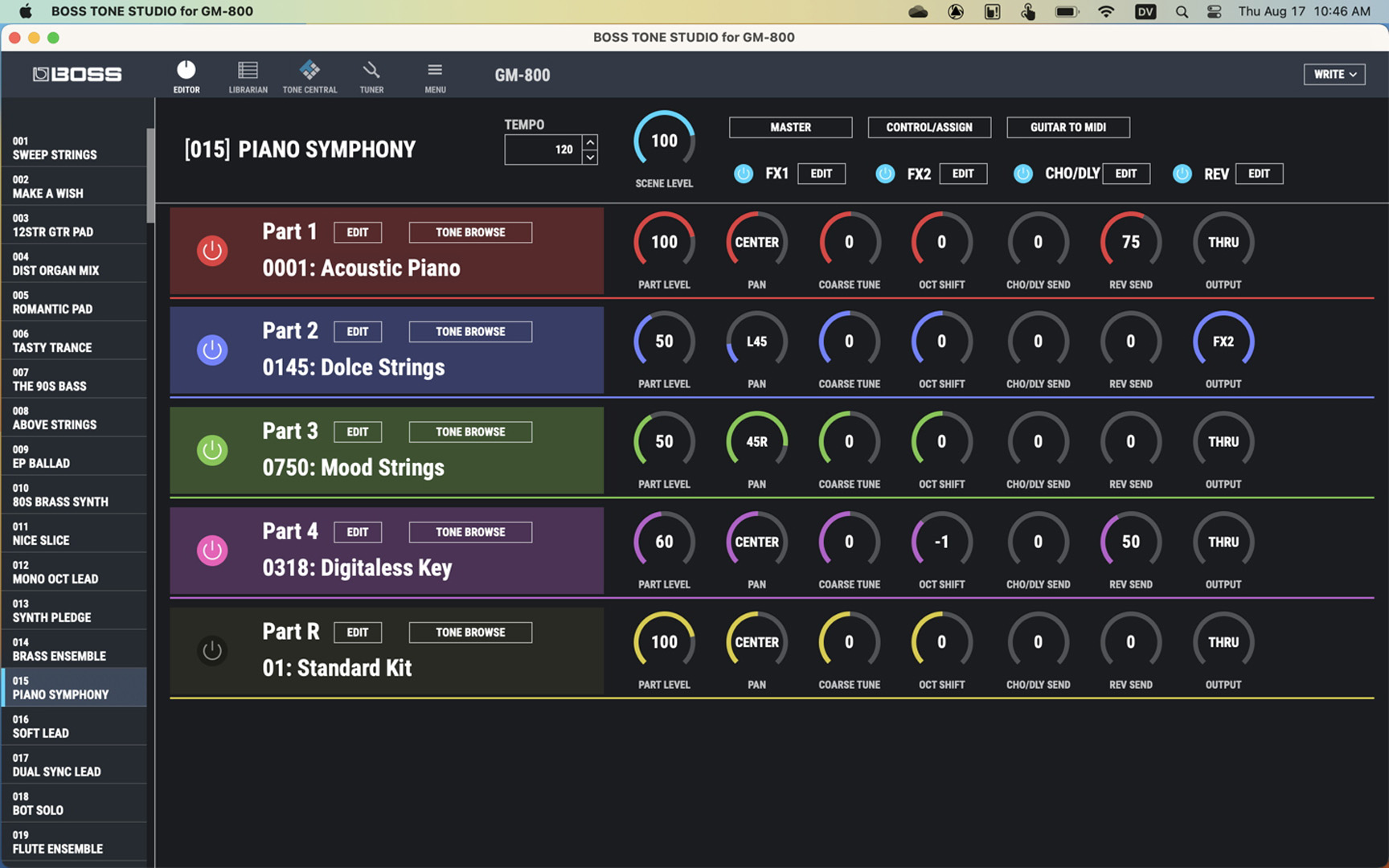Select scene 012 MONO OCT LEAD

73,571
